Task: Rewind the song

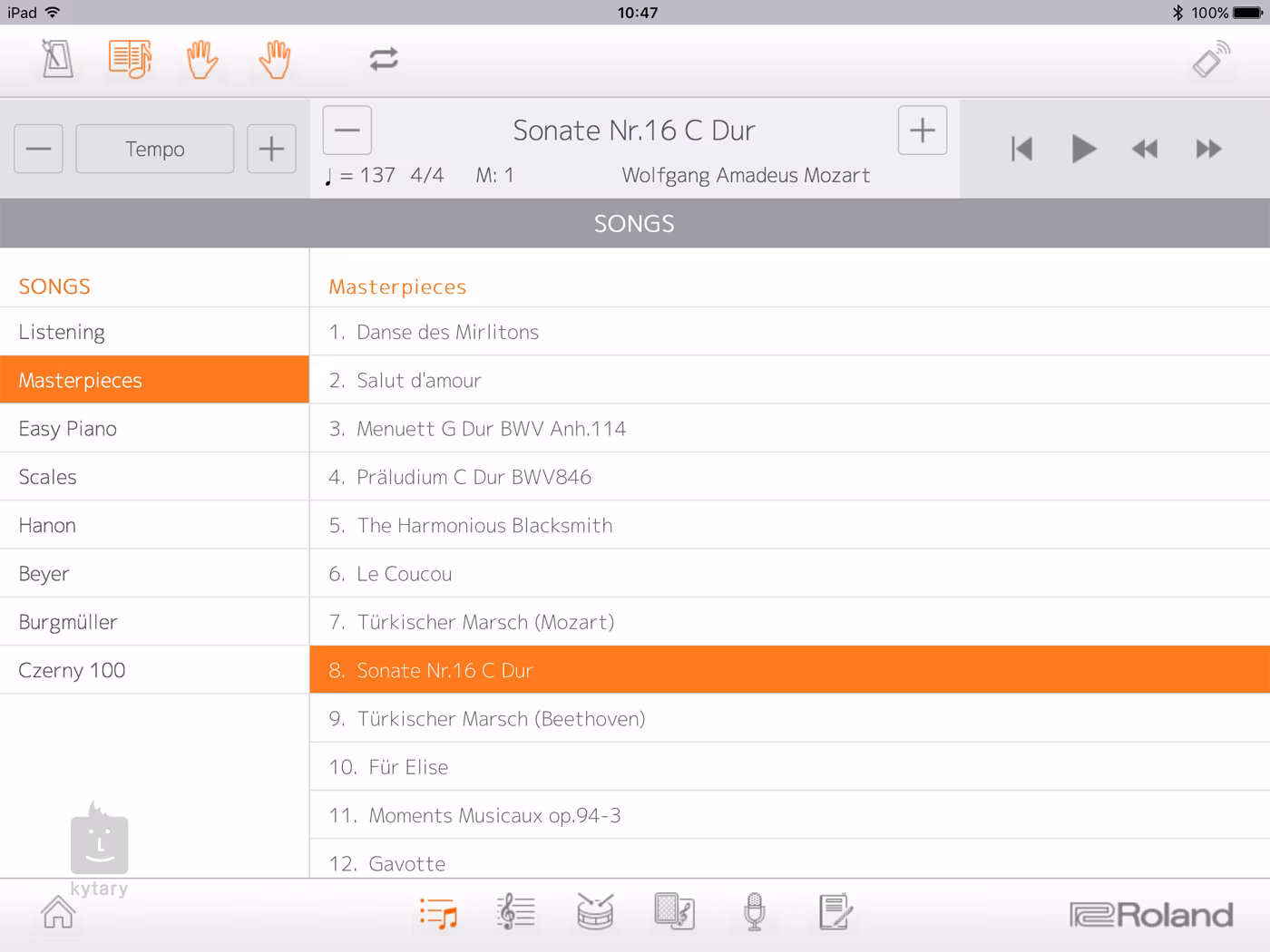Action: coord(1145,149)
